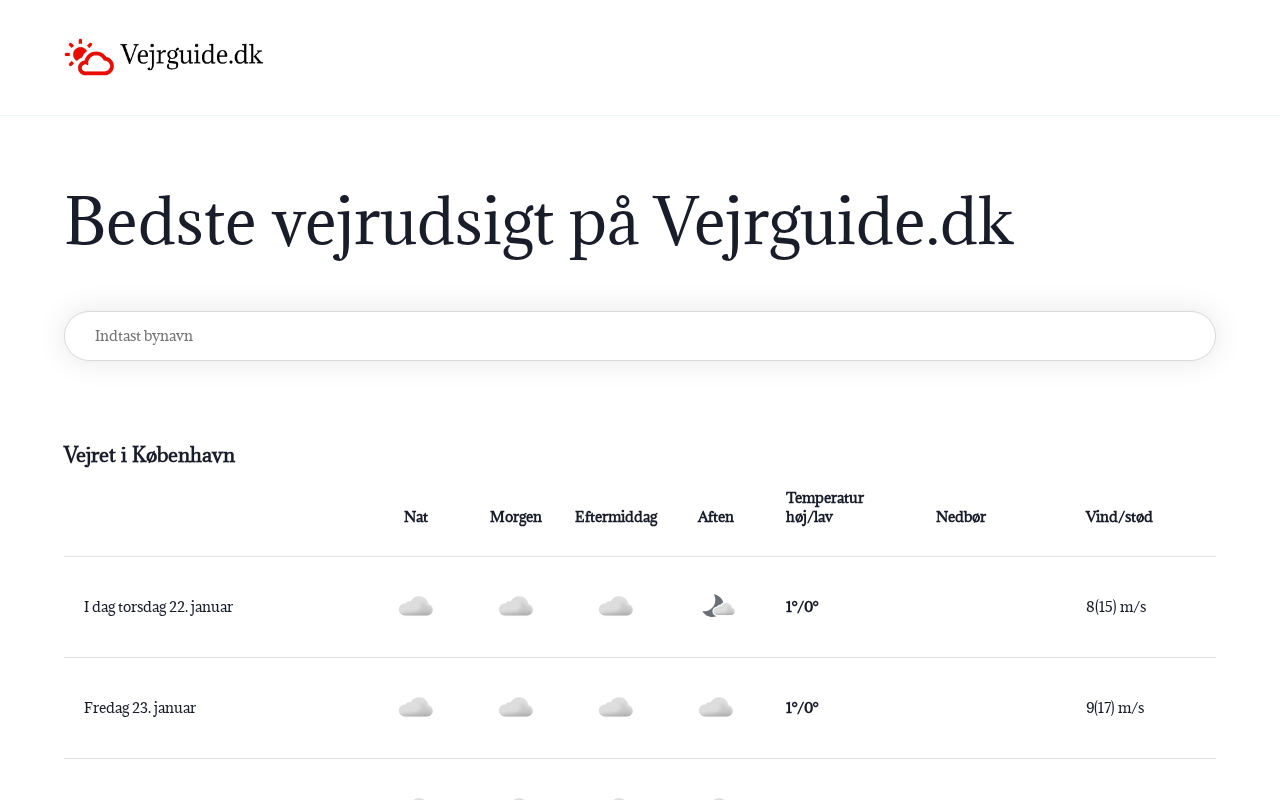Click the 'Nedbør' column header
This screenshot has height=800, width=1280.
click(961, 517)
